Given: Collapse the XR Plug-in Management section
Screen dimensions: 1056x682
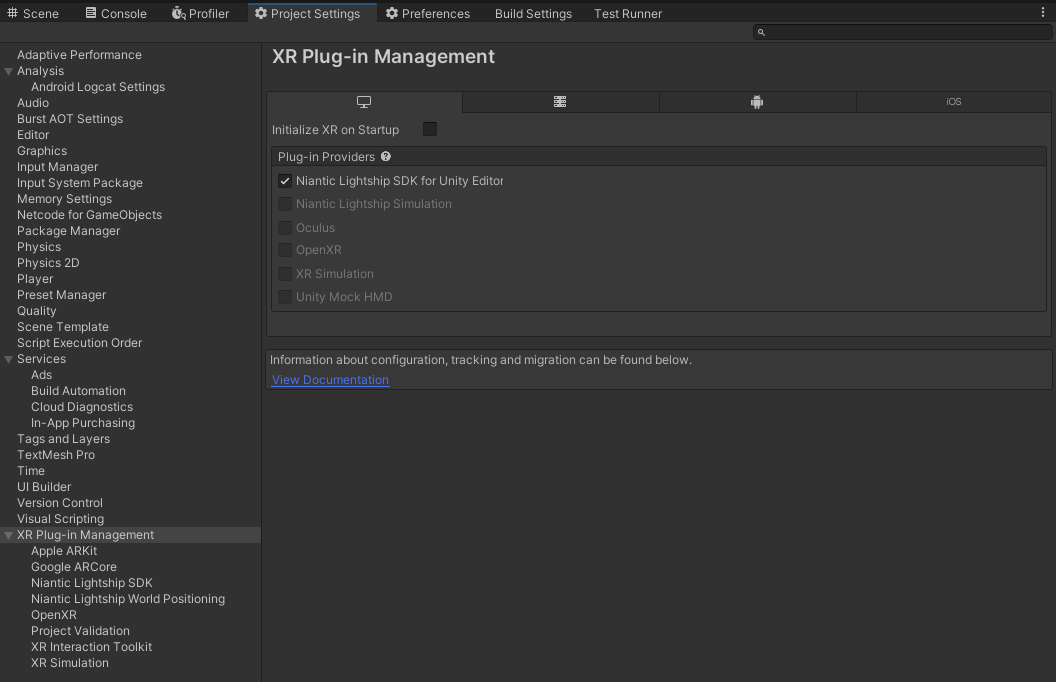Looking at the screenshot, I should tap(9, 535).
